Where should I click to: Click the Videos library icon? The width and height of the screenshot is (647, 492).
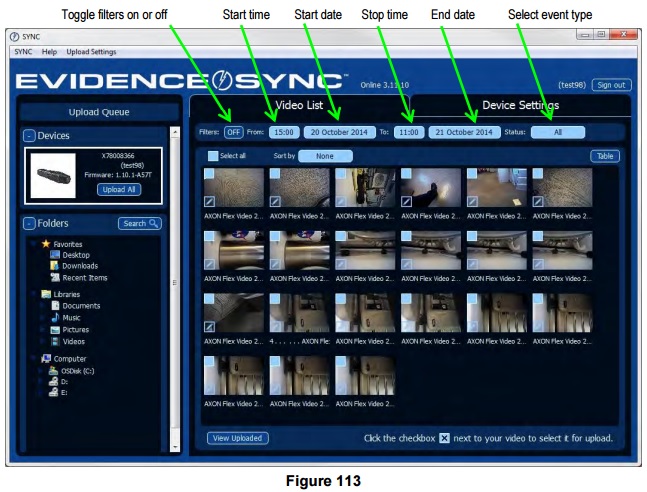tap(55, 341)
